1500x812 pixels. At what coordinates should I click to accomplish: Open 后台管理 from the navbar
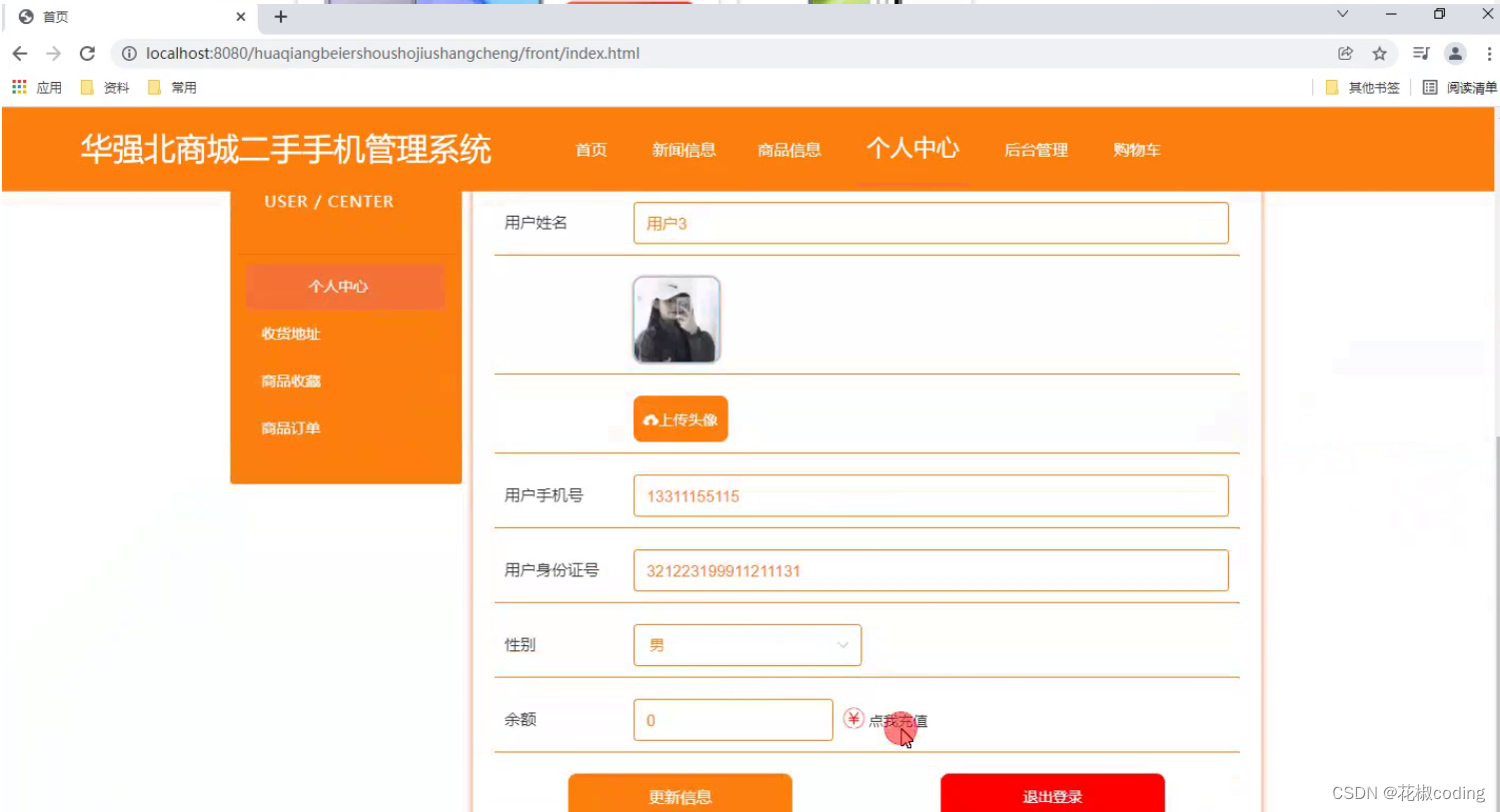coord(1035,150)
